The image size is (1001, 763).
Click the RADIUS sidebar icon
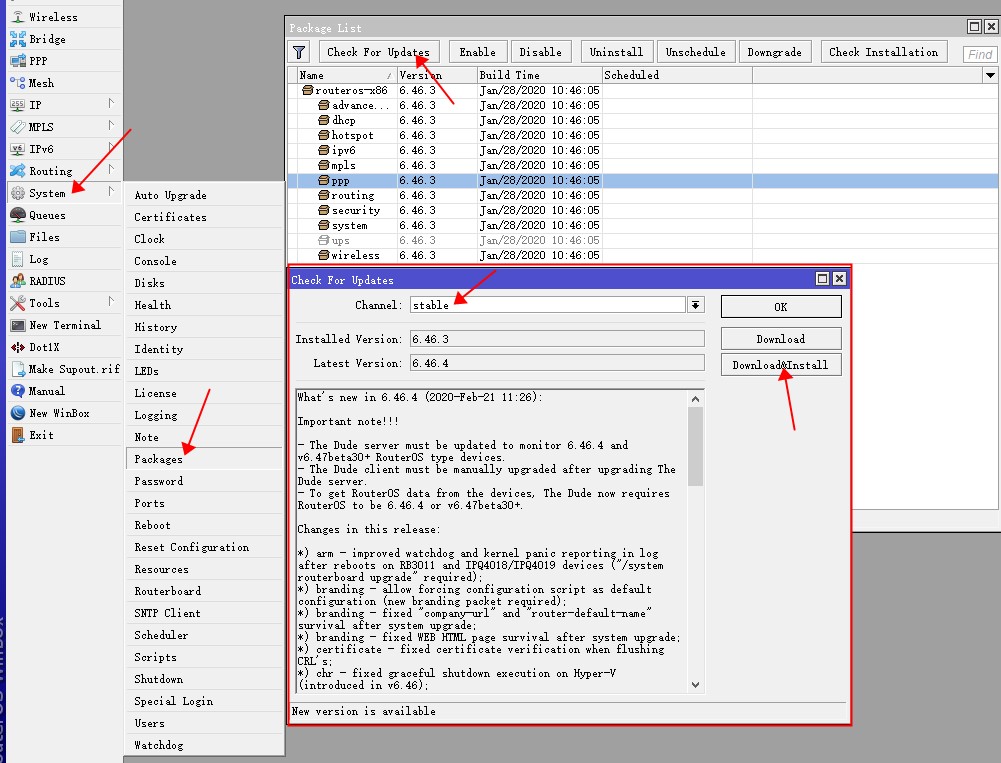click(18, 281)
